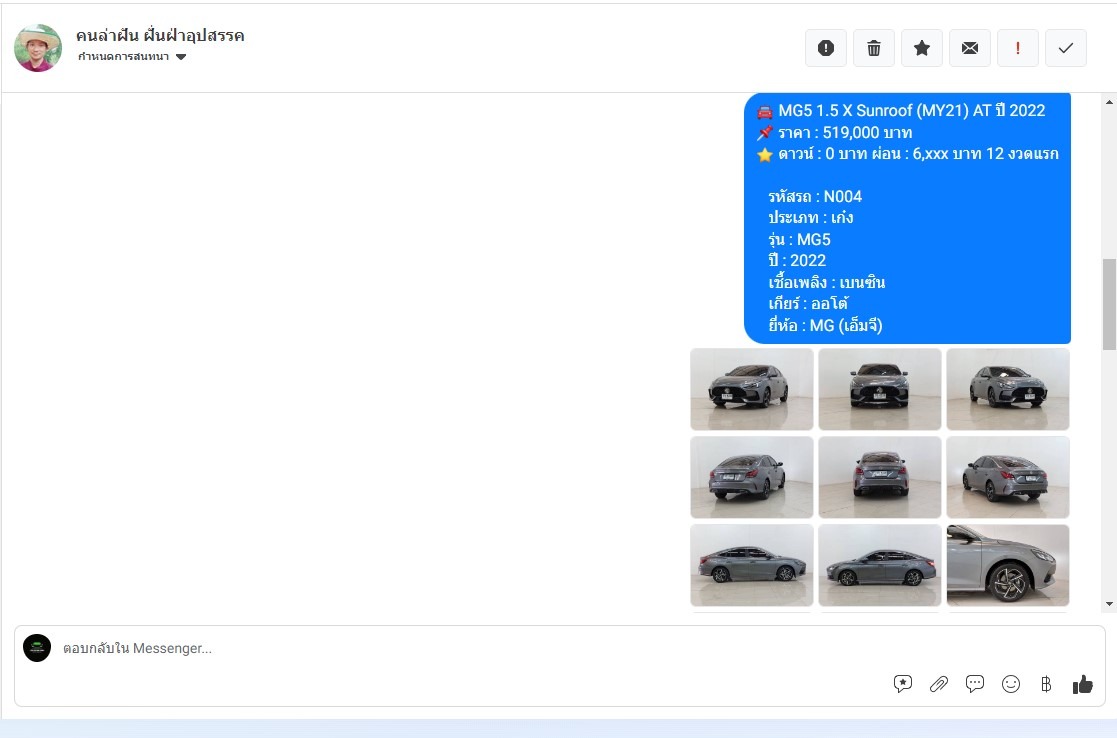The width and height of the screenshot is (1117, 738).
Task: Open the comment bubble icon in the reply bar
Action: click(x=975, y=684)
